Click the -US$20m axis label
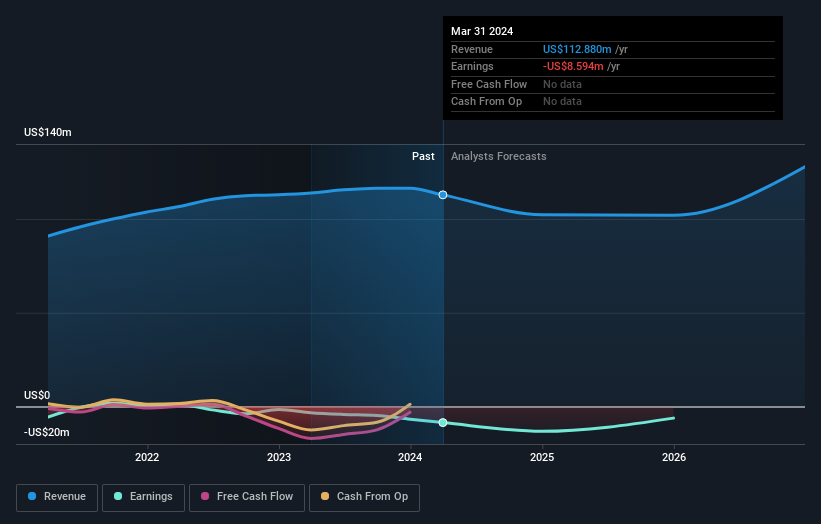The height and width of the screenshot is (524, 821). [x=47, y=432]
